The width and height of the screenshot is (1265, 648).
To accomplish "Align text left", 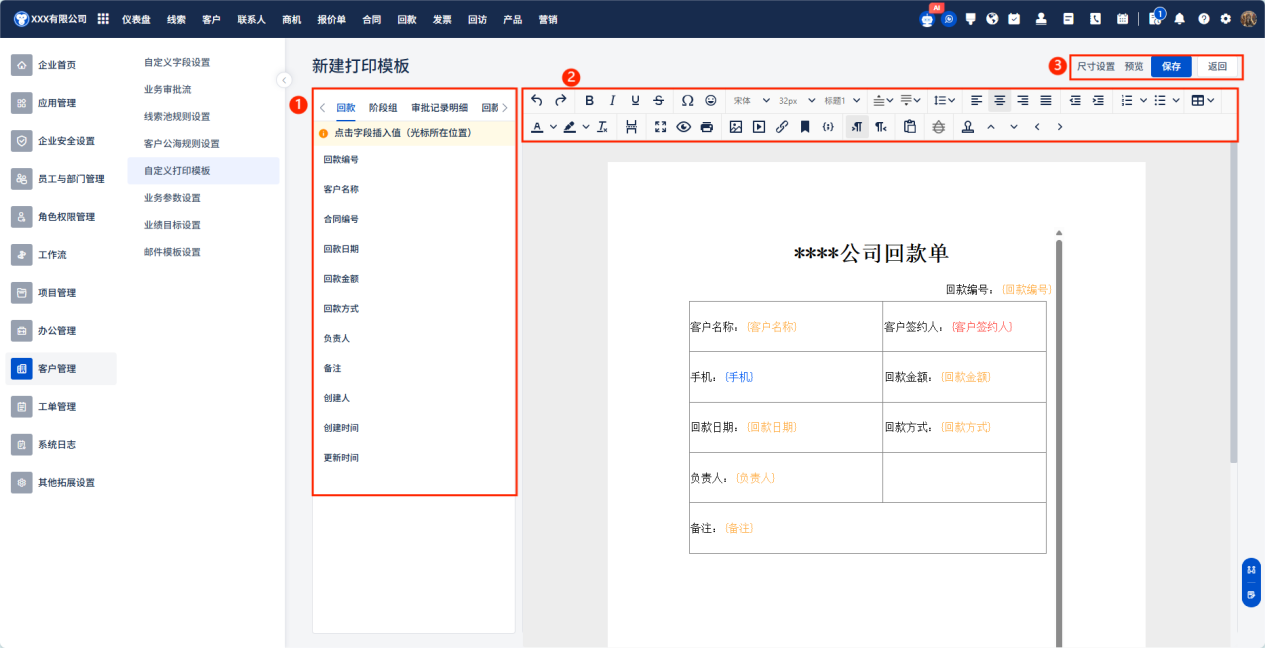I will tap(977, 100).
